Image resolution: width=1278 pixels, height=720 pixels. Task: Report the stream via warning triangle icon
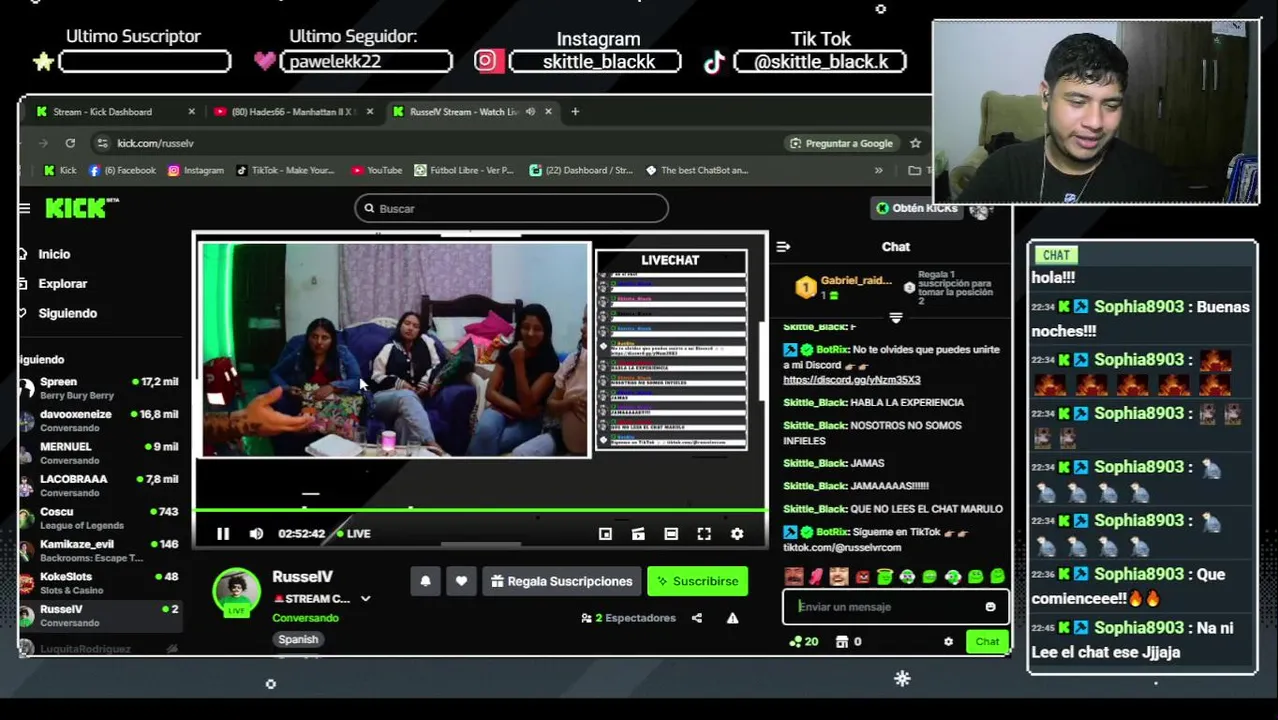point(732,618)
